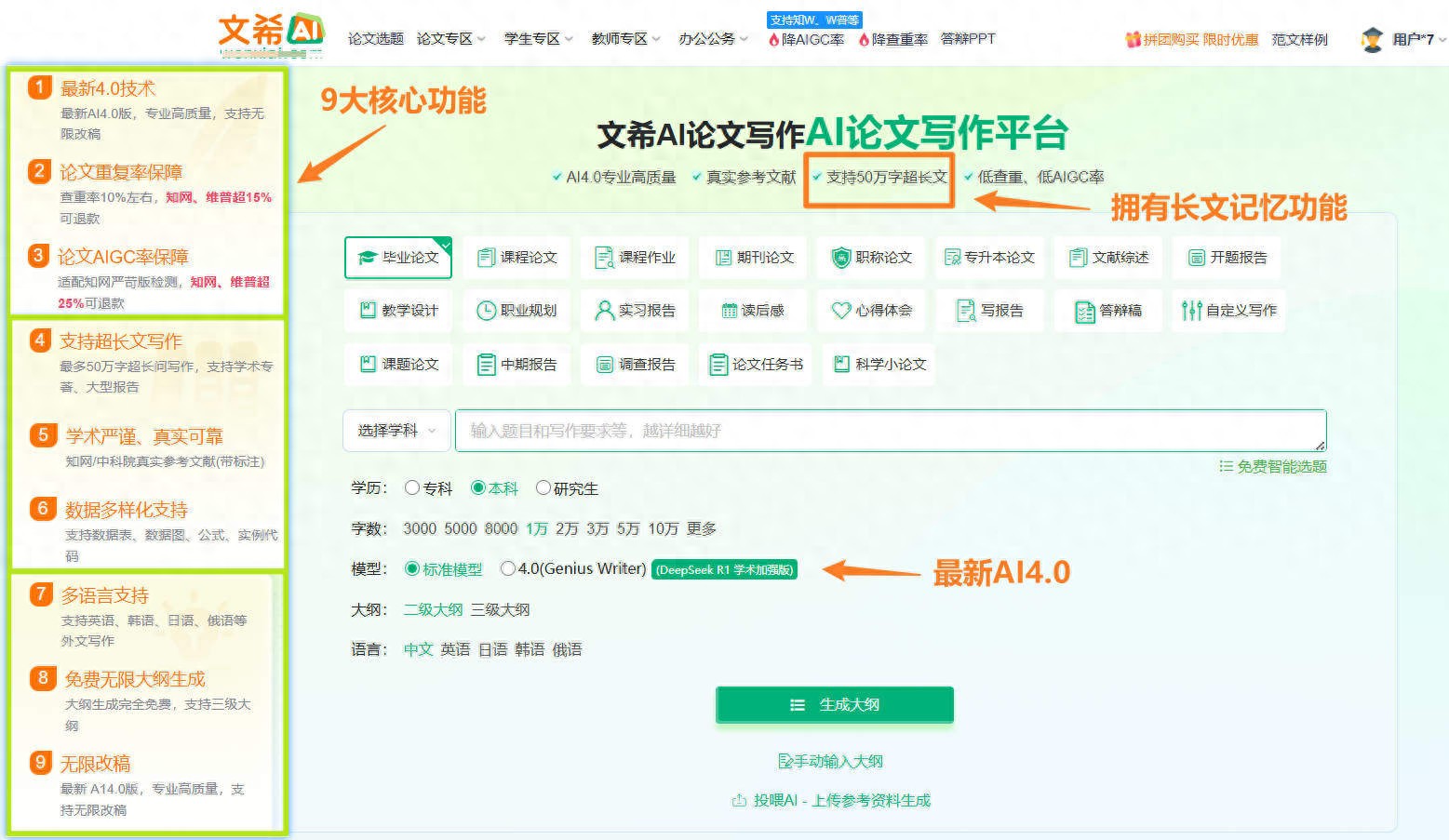Set word count to 5000
Screen dimensions: 1449x840
tap(460, 528)
